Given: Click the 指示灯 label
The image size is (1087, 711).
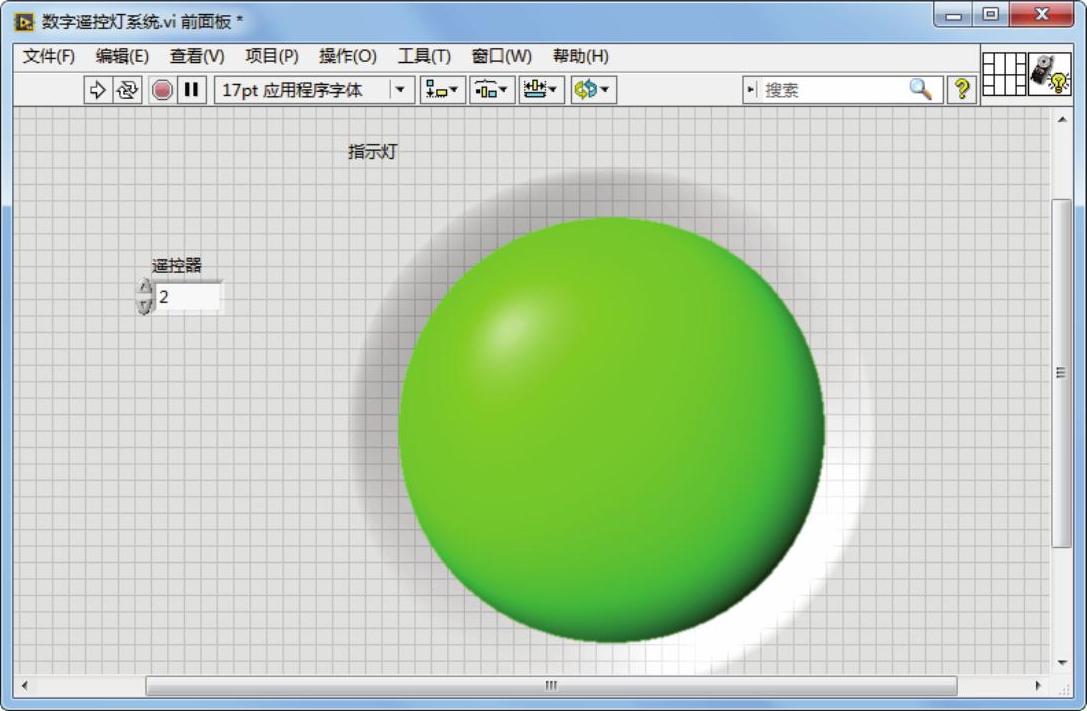Looking at the screenshot, I should [372, 152].
